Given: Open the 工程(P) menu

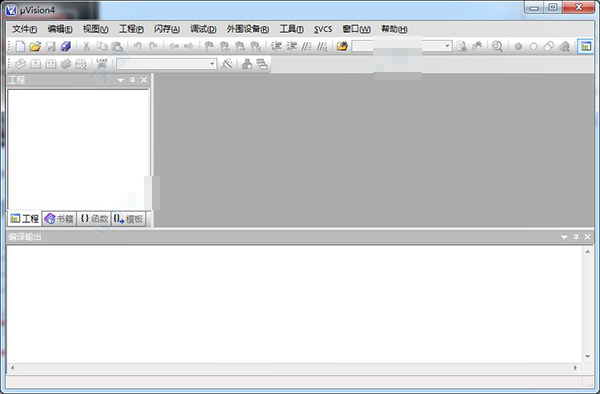Looking at the screenshot, I should click(x=131, y=29).
